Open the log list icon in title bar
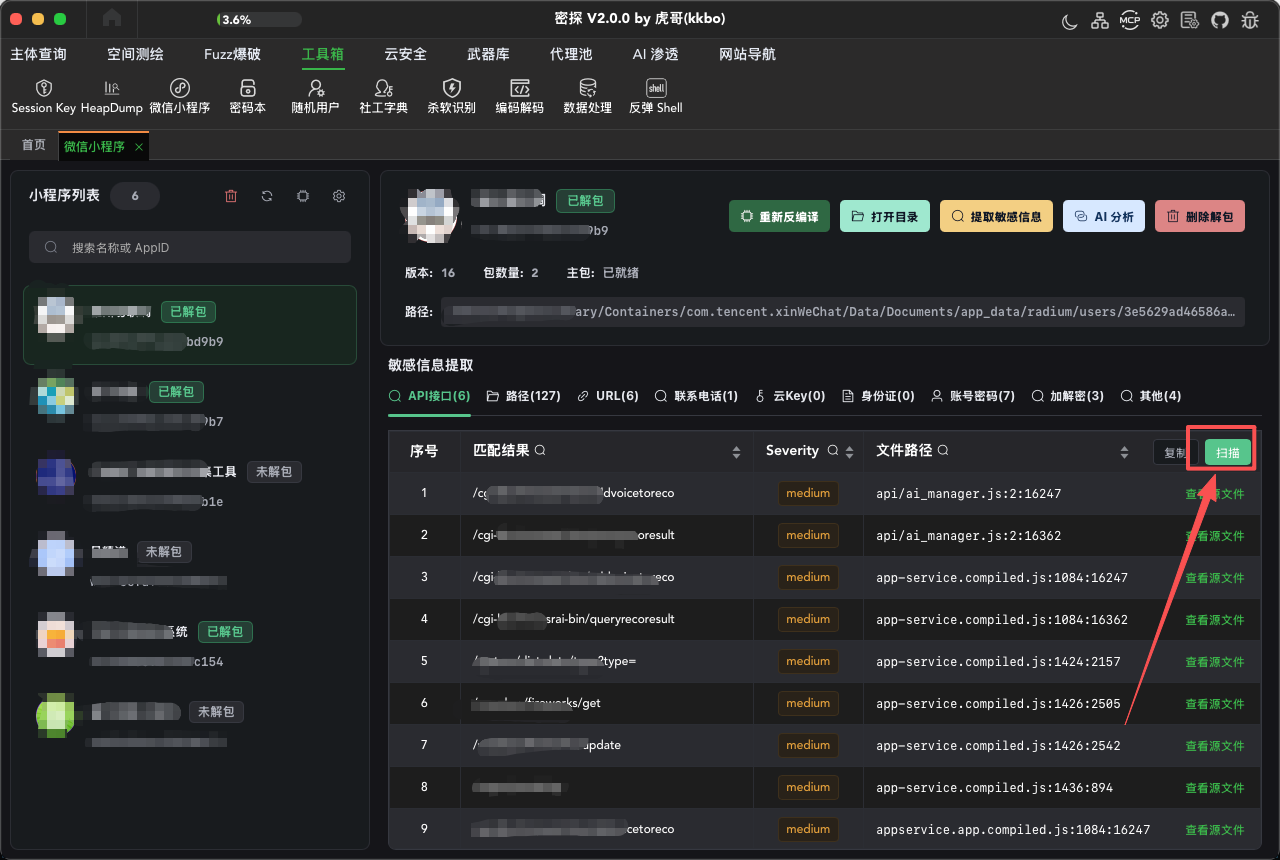The width and height of the screenshot is (1280, 860). click(1190, 20)
